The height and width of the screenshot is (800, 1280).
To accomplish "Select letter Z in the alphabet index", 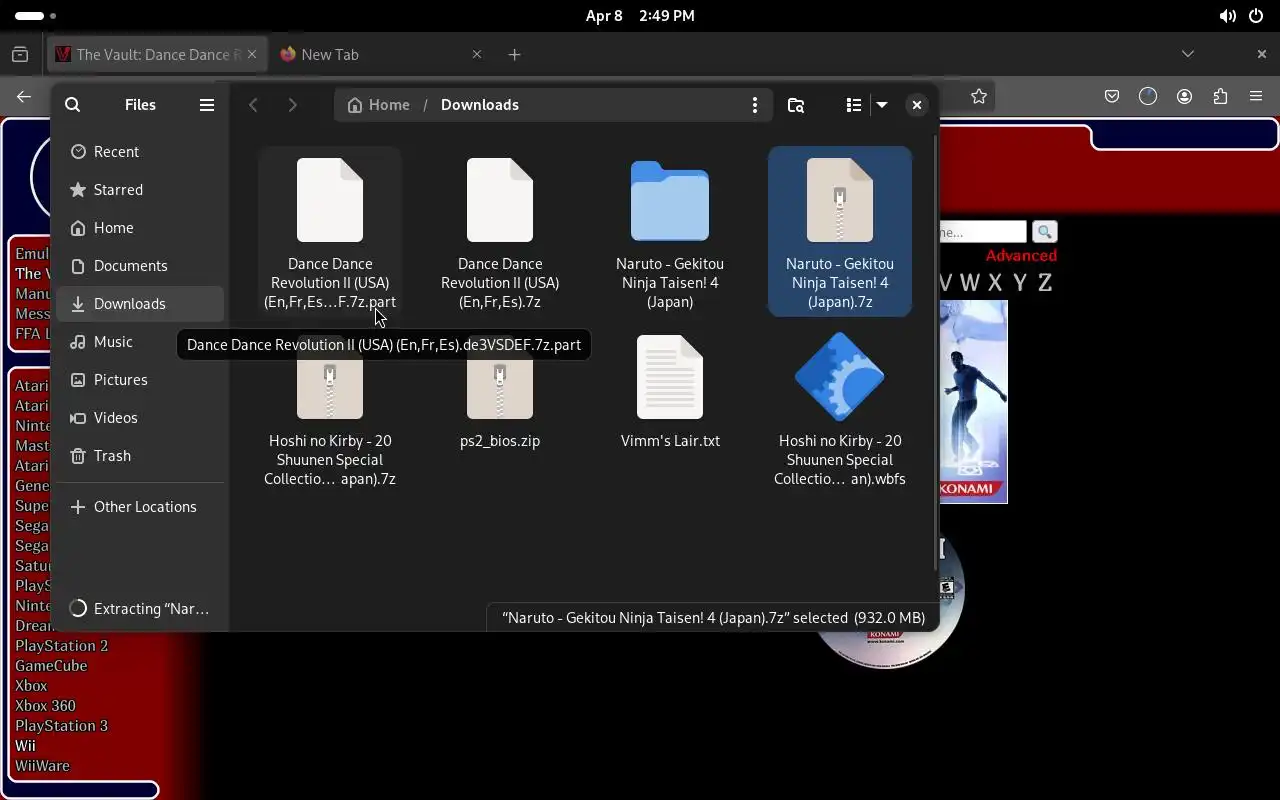I will pos(1045,283).
